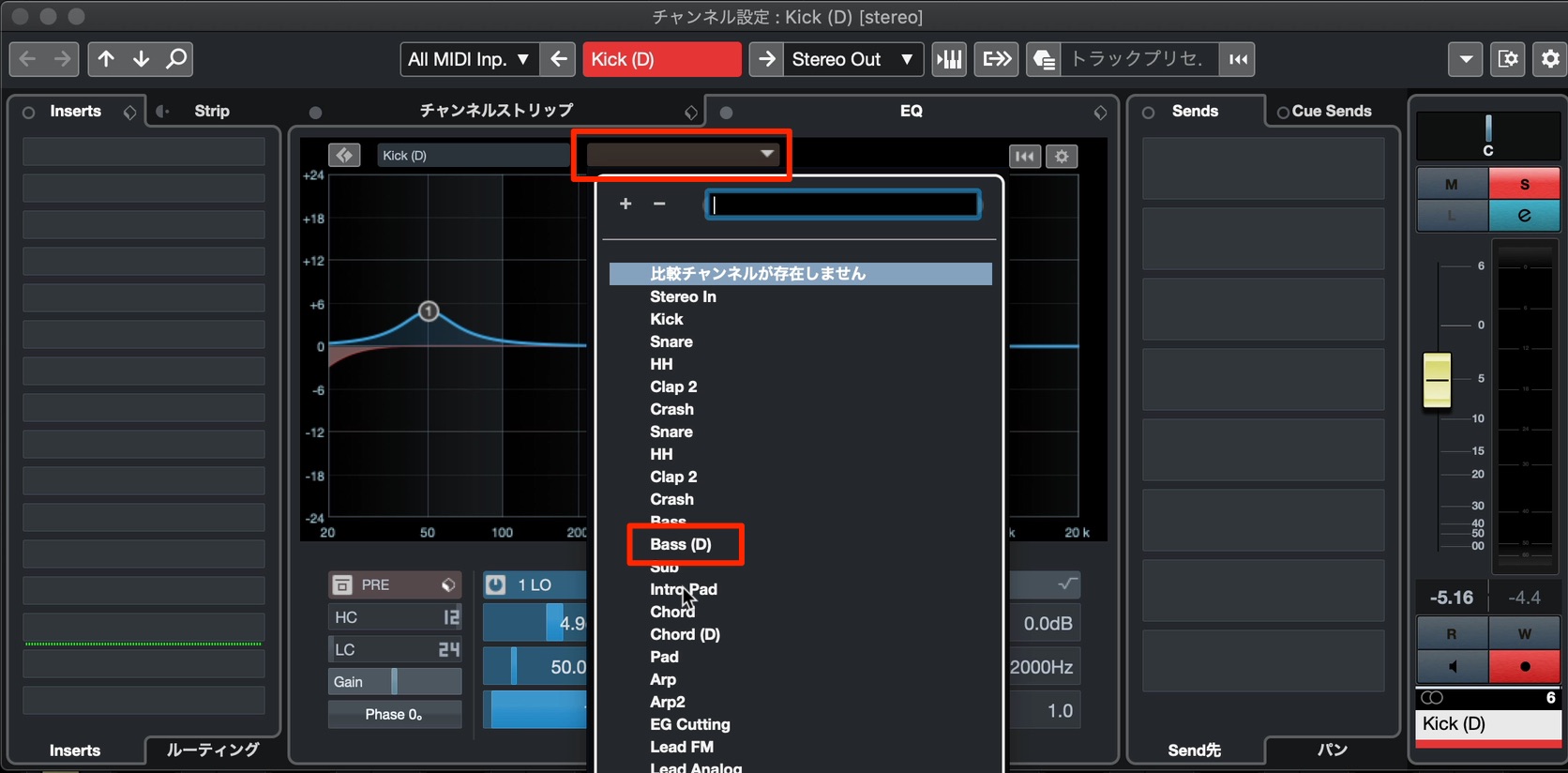Toggle the Cue Sends bypass circle
This screenshot has width=1568, height=773.
pos(1283,113)
